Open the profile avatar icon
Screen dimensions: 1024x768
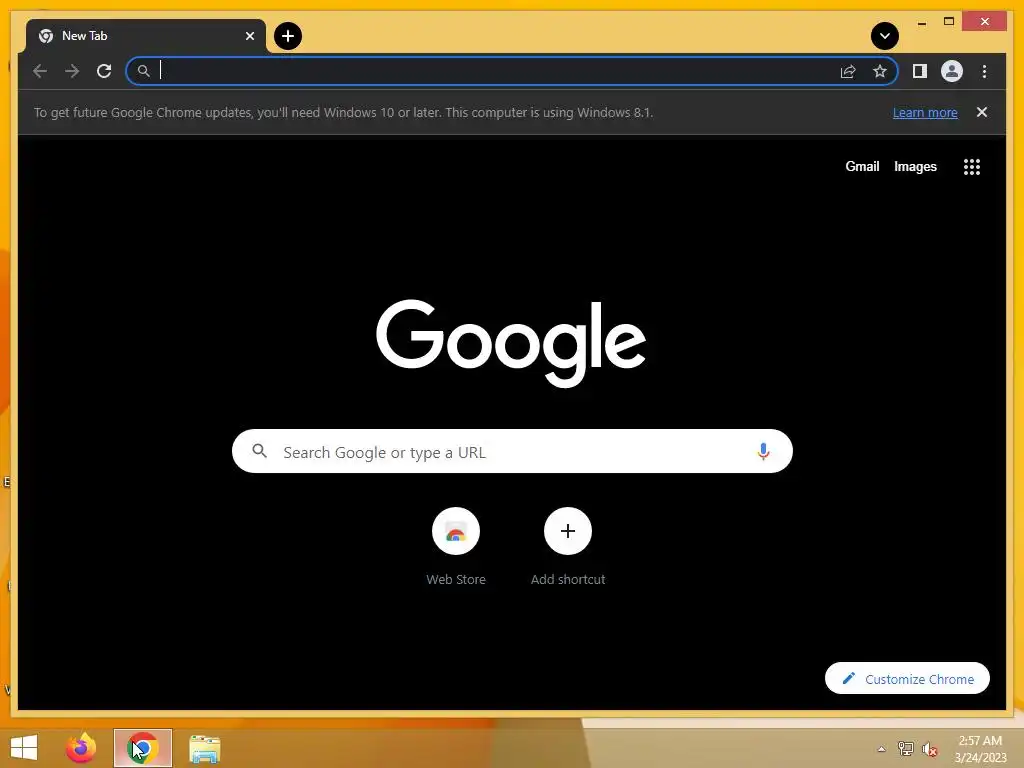pyautogui.click(x=952, y=71)
